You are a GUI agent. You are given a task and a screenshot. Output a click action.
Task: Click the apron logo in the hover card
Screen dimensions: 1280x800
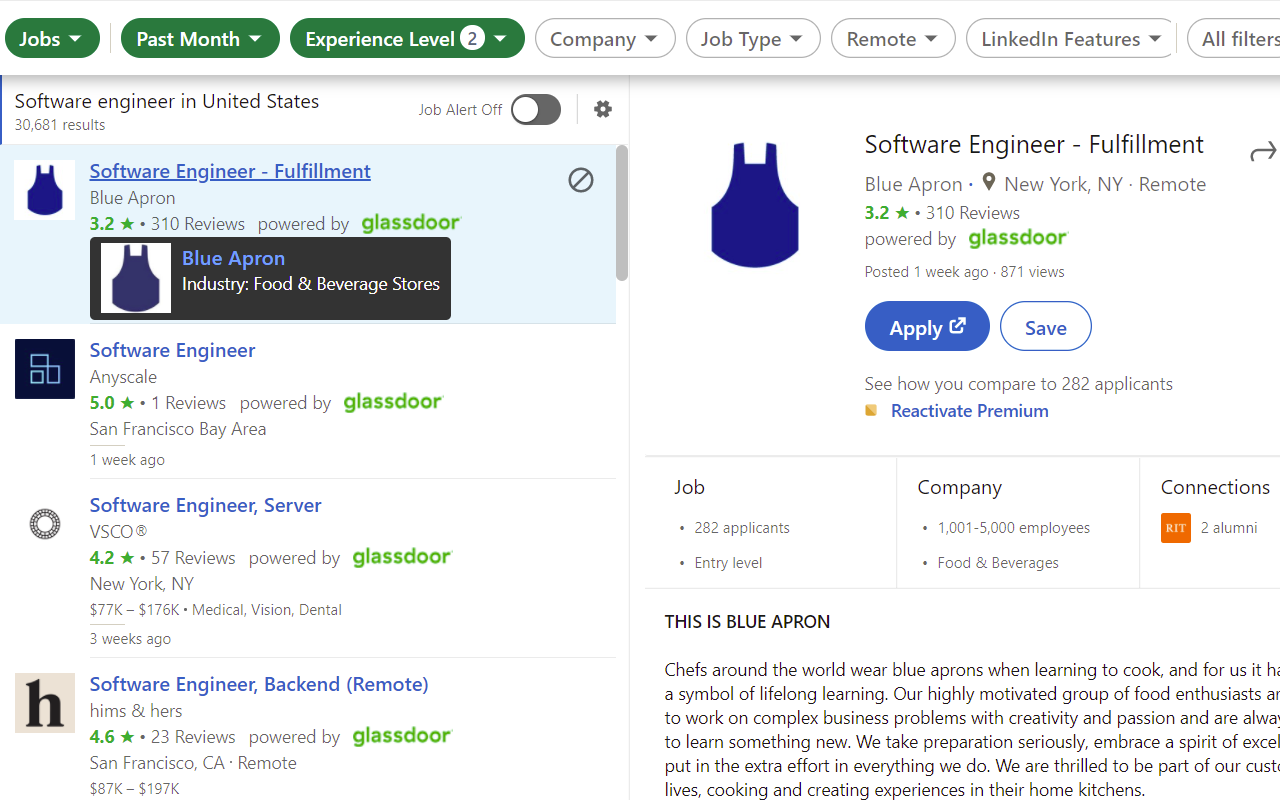click(x=136, y=278)
